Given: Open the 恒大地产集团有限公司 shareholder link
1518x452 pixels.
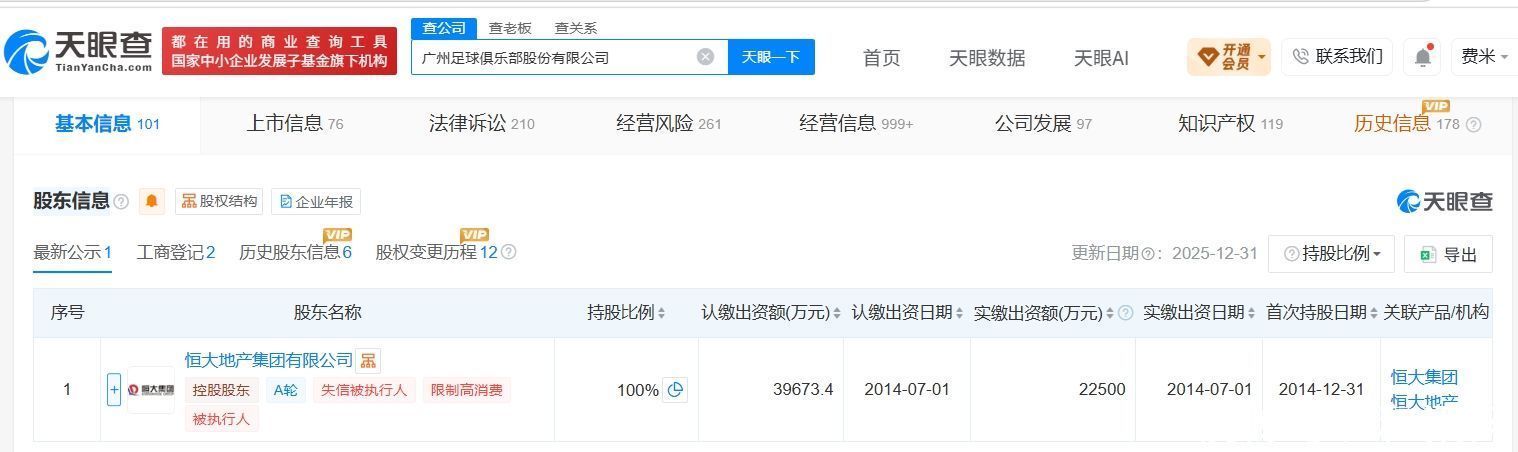Looking at the screenshot, I should [269, 360].
